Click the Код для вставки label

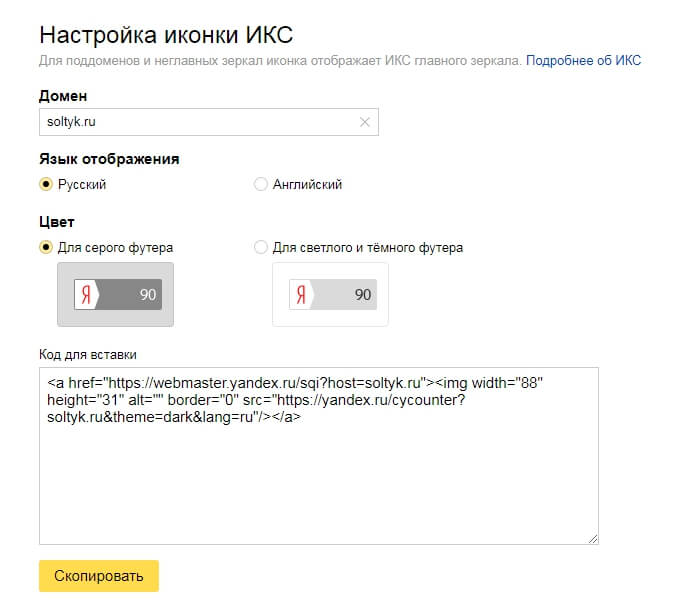click(x=88, y=355)
